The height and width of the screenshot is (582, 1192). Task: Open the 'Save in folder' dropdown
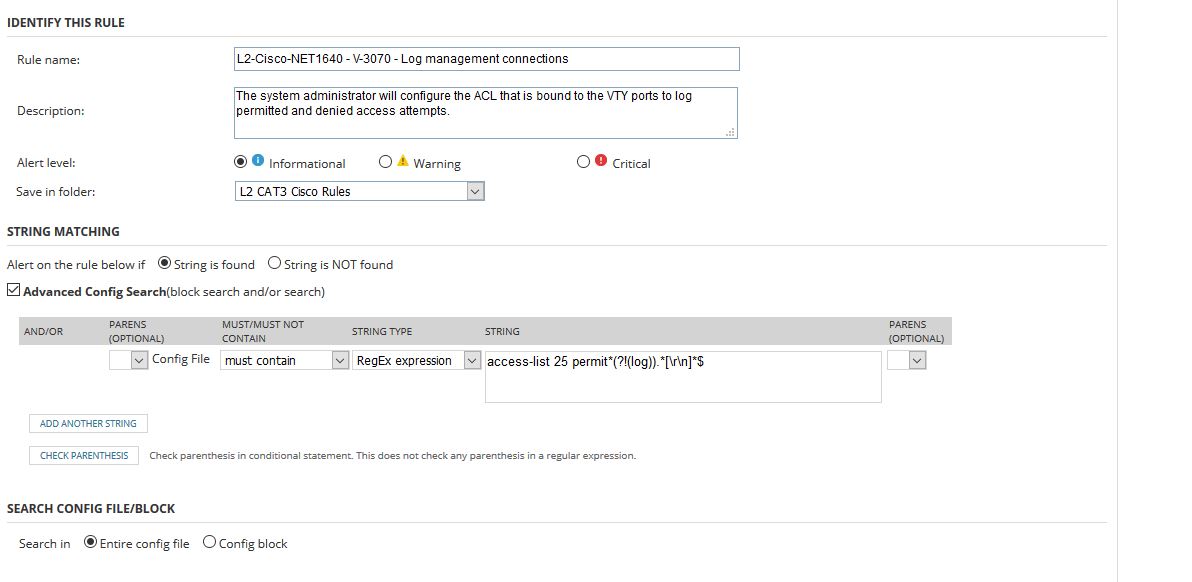[360, 191]
